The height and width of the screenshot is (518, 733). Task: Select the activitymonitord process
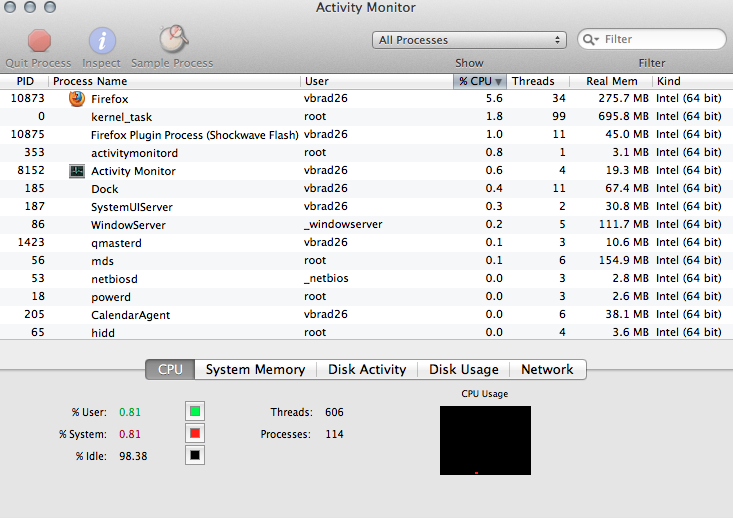(366, 152)
